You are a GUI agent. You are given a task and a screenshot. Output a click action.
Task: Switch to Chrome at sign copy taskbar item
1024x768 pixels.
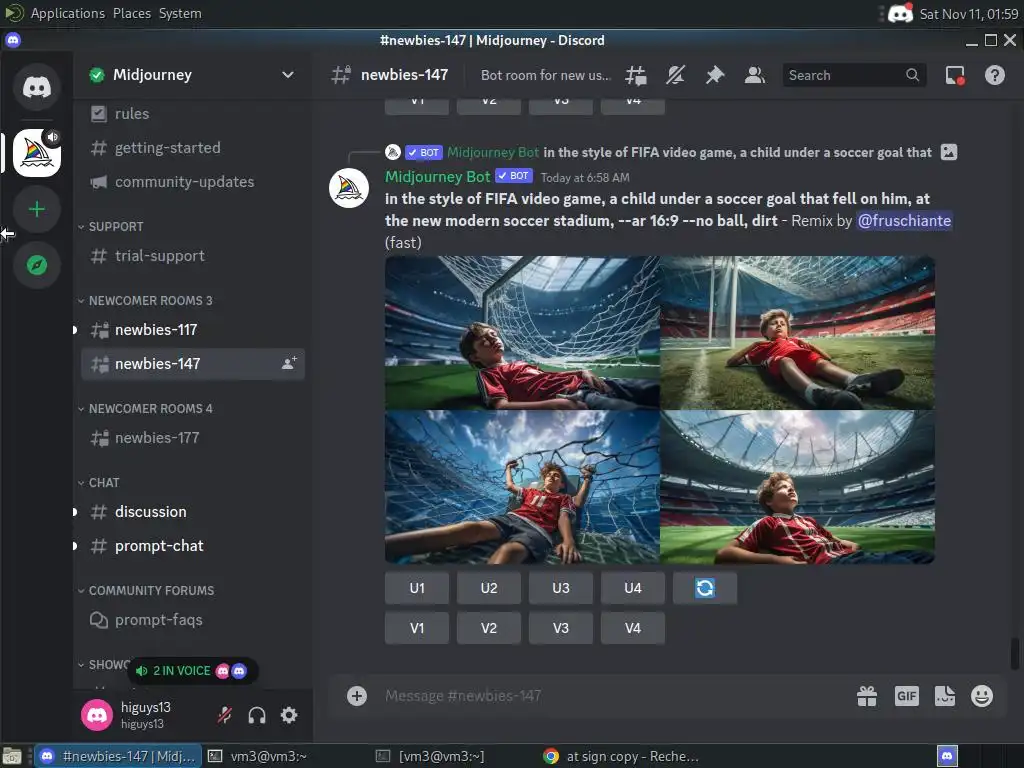coord(622,756)
